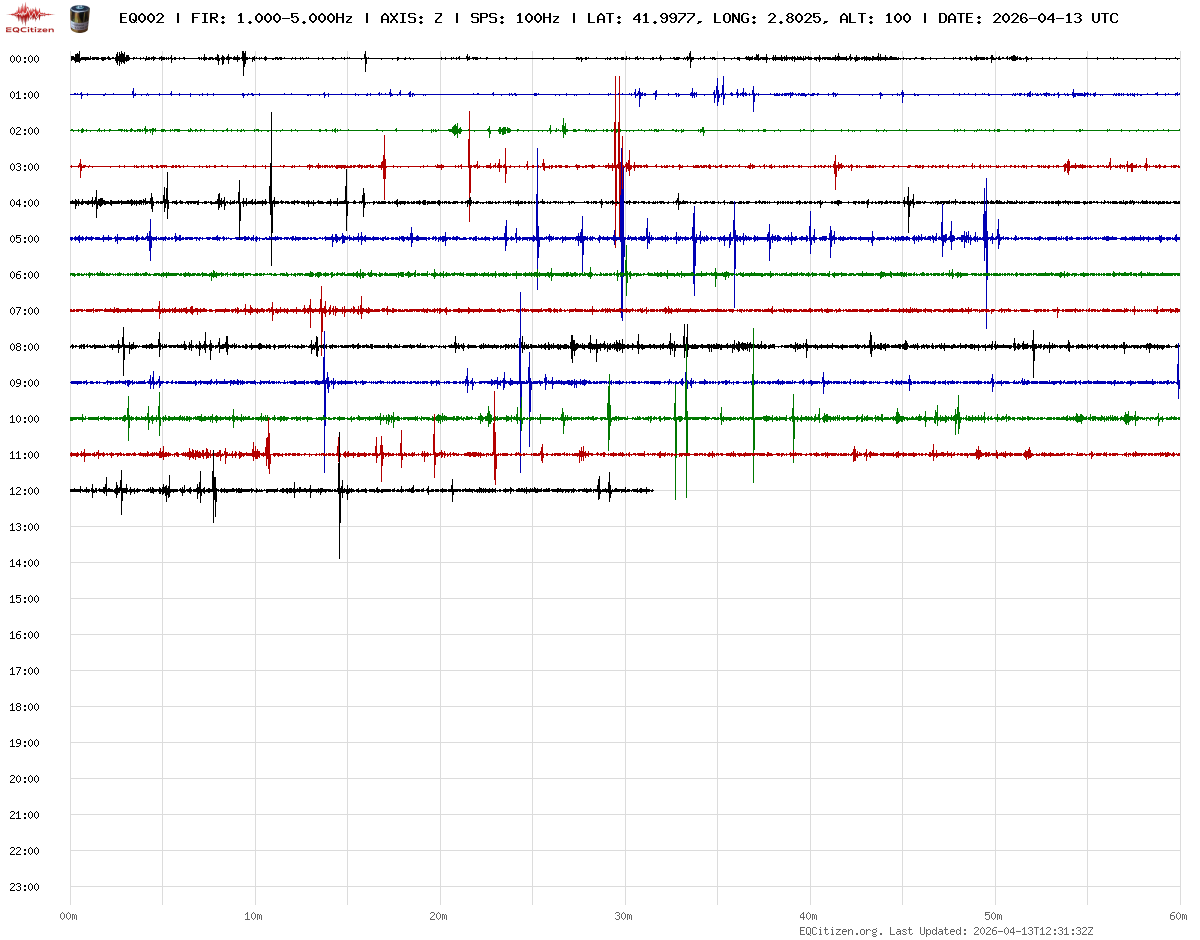1200x940 pixels.
Task: Select the 12:00 hour label
Action: (24, 491)
